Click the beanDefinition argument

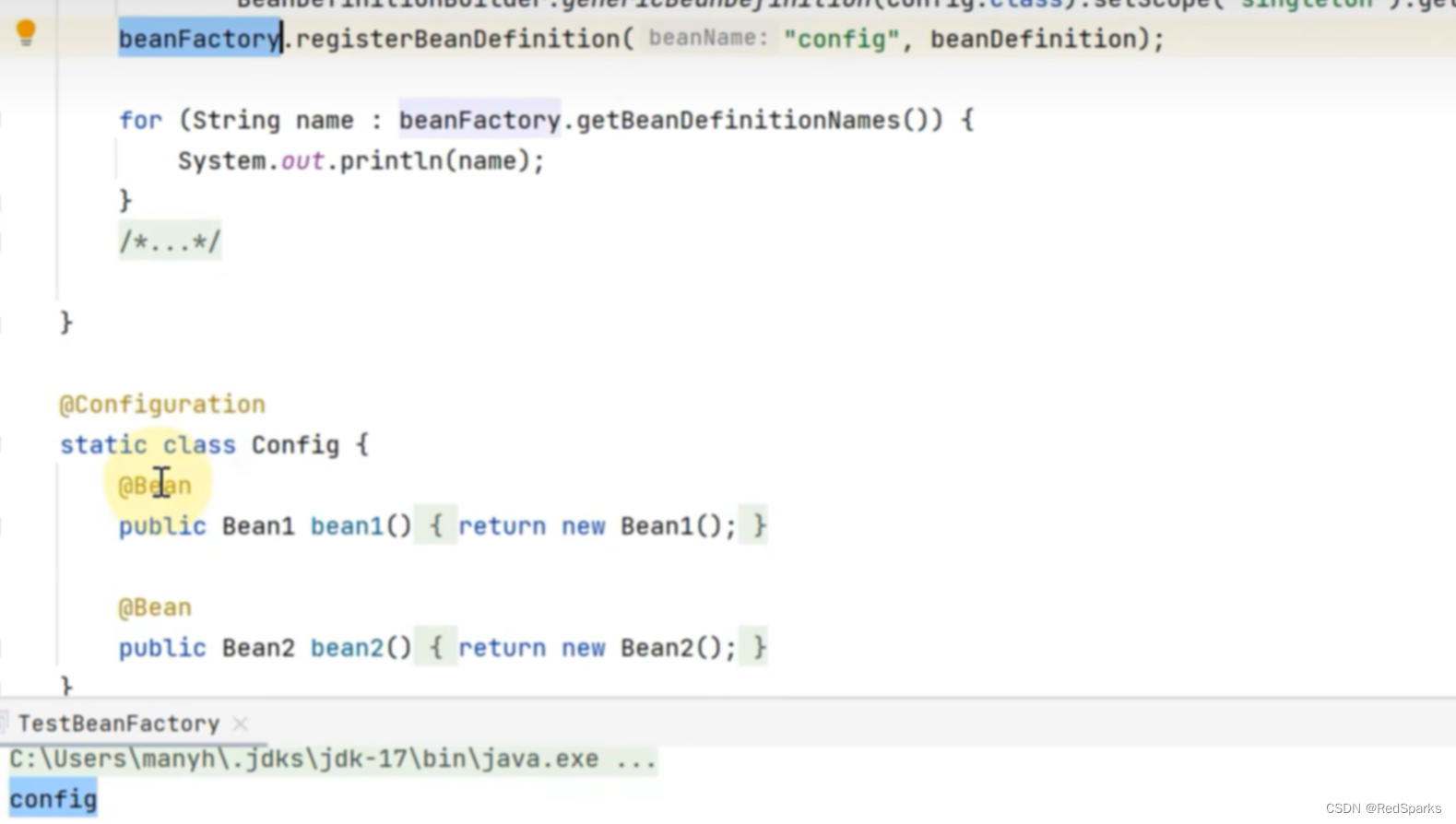(1033, 39)
